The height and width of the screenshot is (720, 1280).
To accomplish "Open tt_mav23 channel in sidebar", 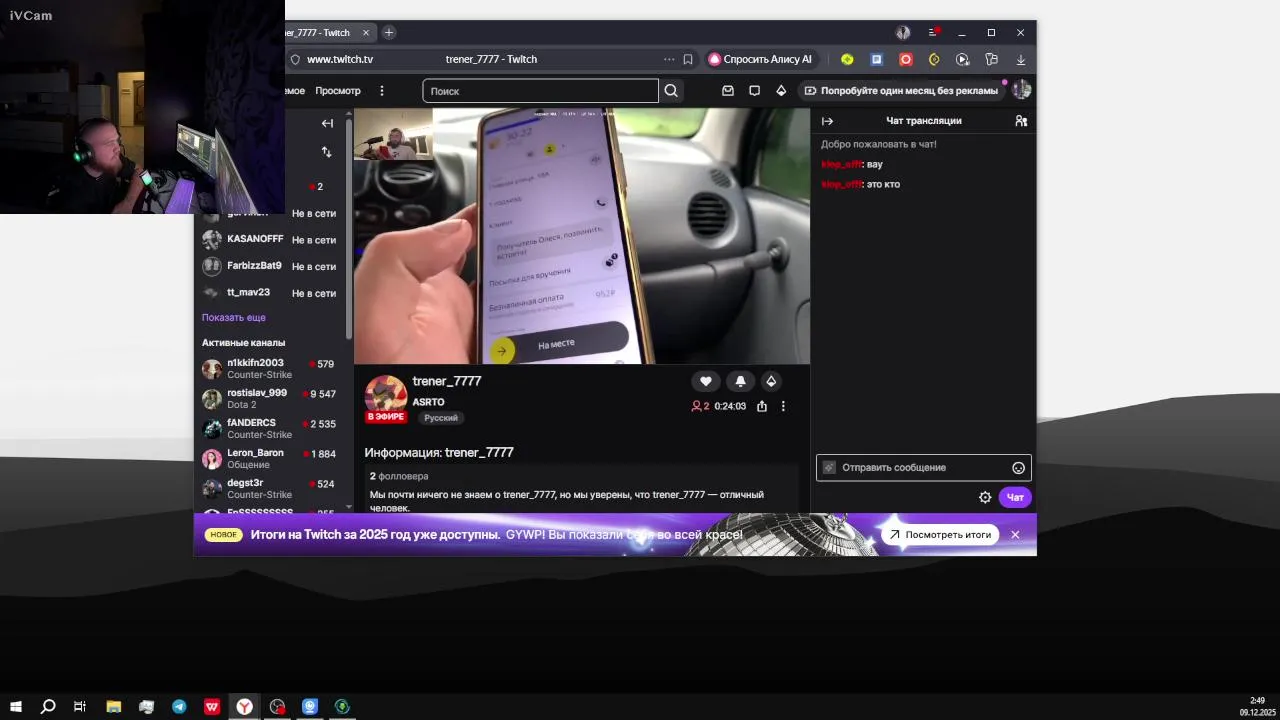I will pyautogui.click(x=270, y=293).
